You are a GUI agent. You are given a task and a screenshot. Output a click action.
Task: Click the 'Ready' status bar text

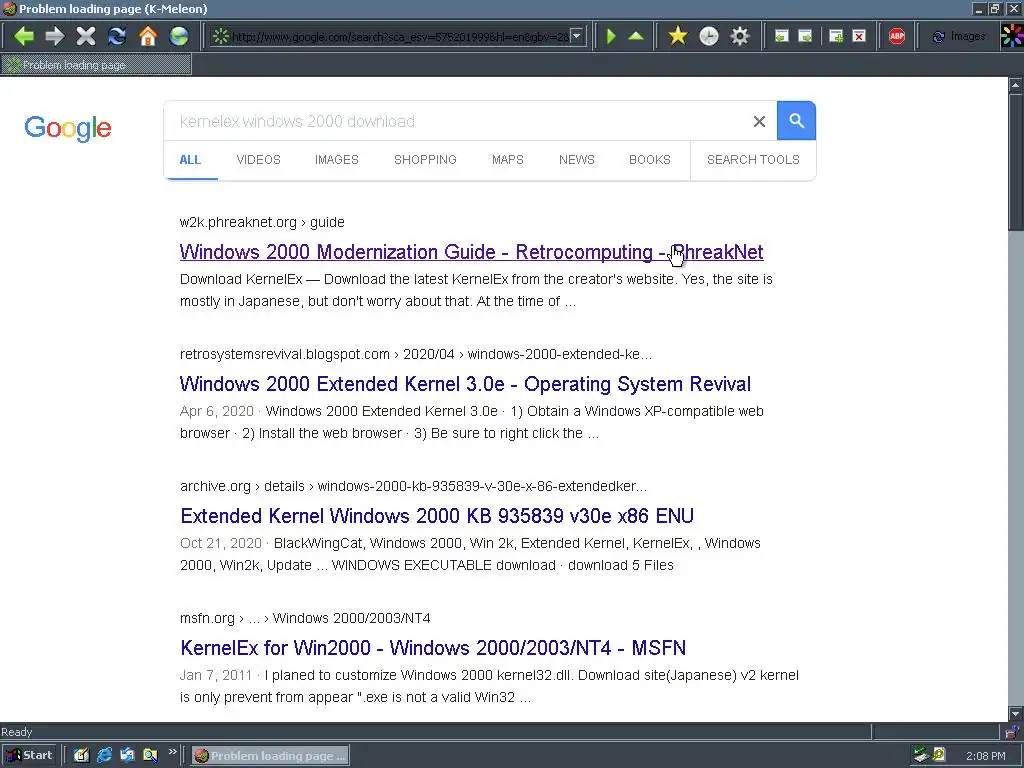coord(16,732)
